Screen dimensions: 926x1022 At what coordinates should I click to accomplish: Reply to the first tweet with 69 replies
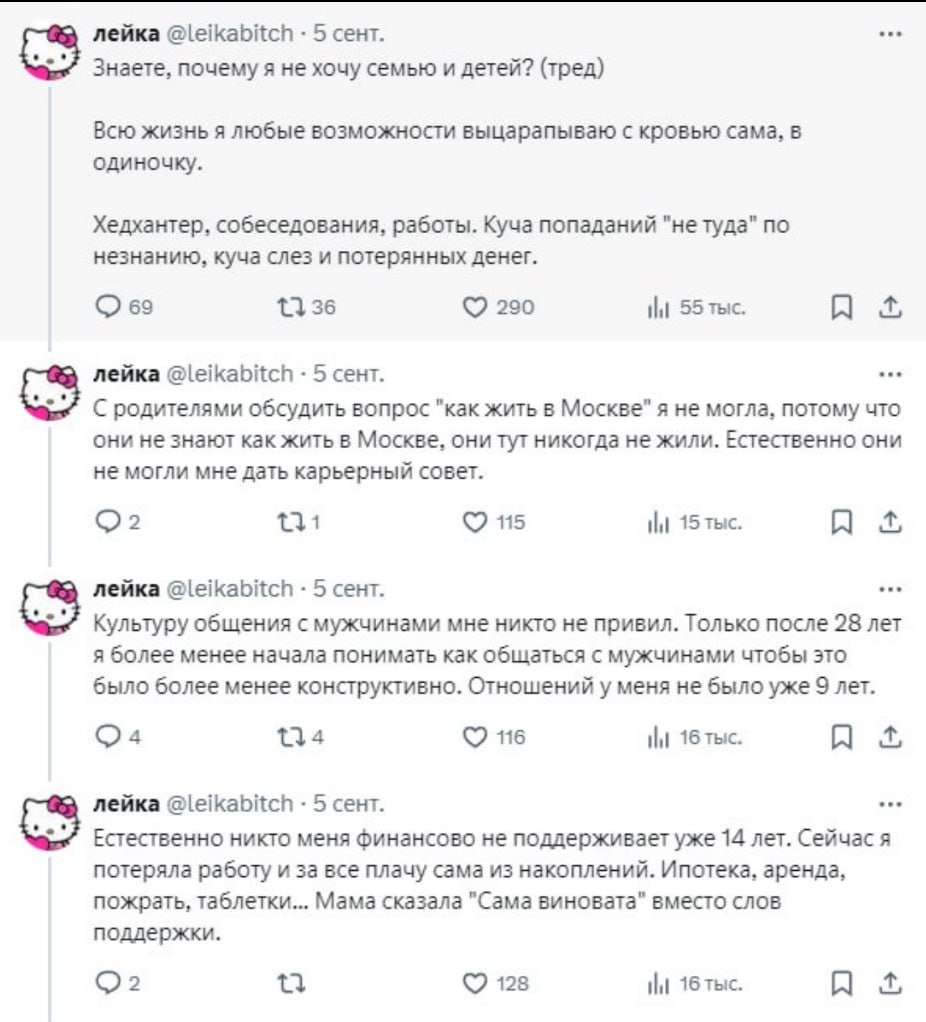105,307
